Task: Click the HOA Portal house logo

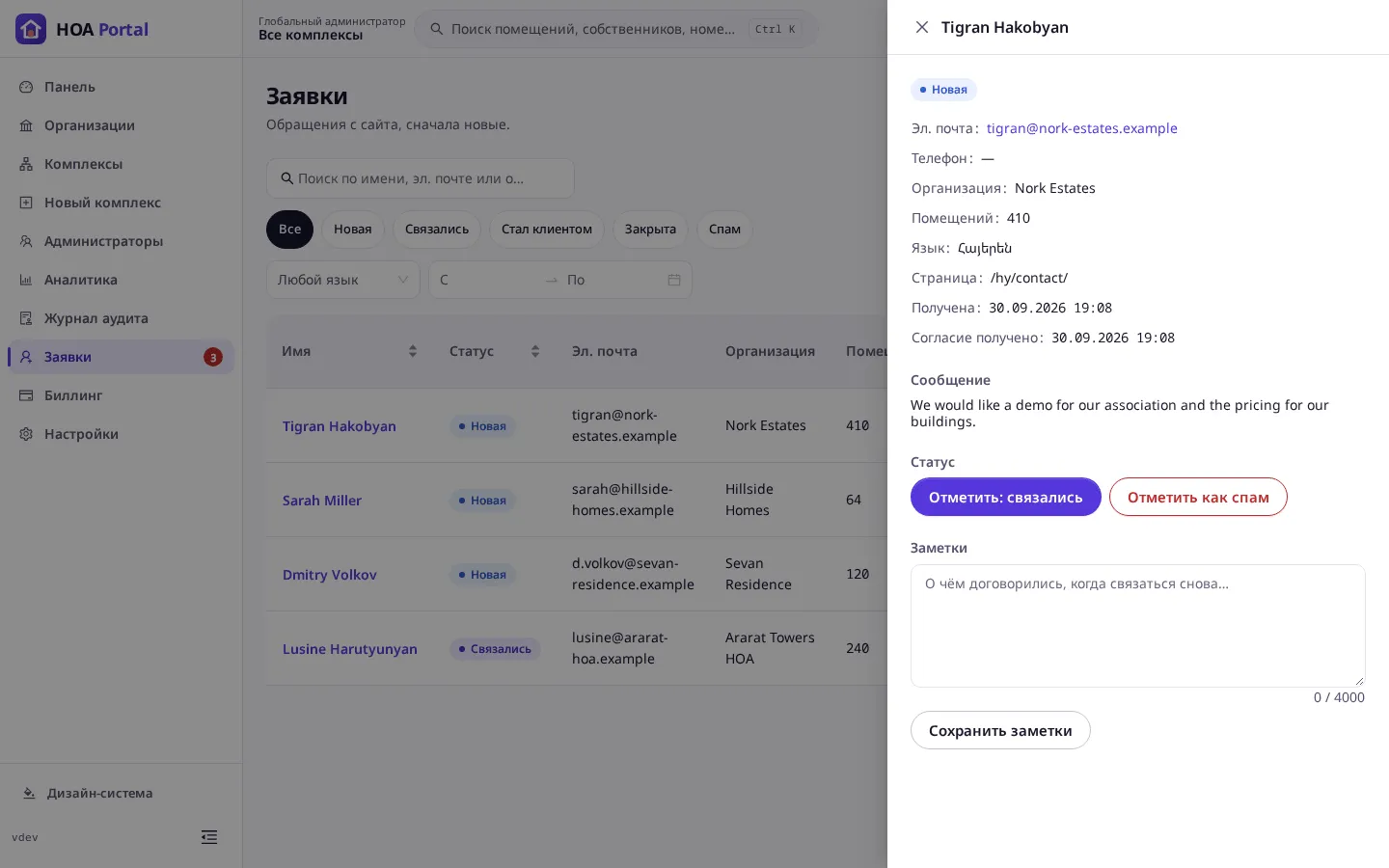Action: pyautogui.click(x=31, y=29)
